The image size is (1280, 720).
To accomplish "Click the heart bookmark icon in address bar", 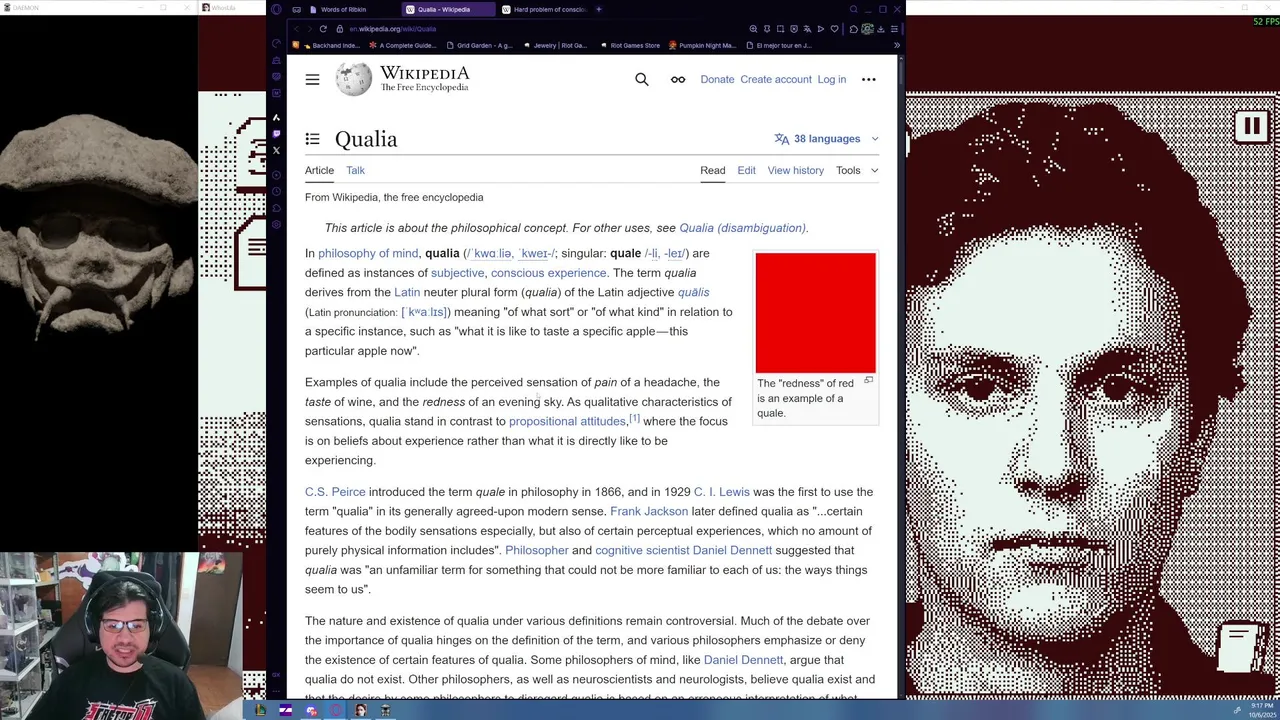I will tap(834, 29).
